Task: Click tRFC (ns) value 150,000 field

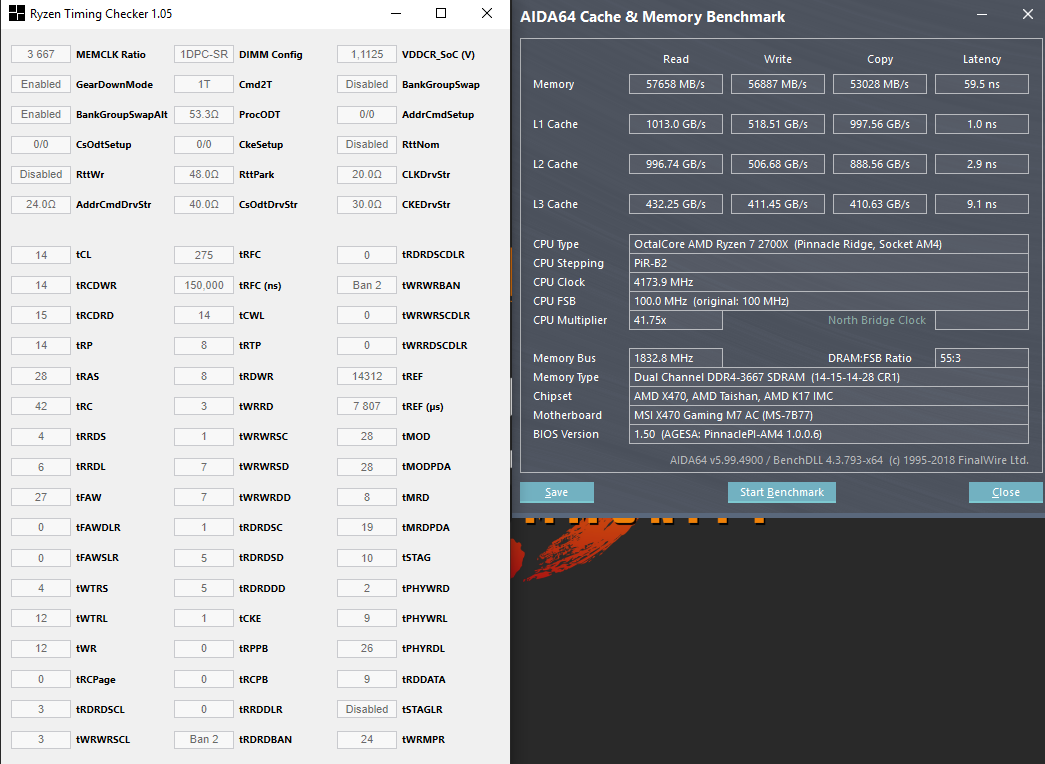Action: 204,285
